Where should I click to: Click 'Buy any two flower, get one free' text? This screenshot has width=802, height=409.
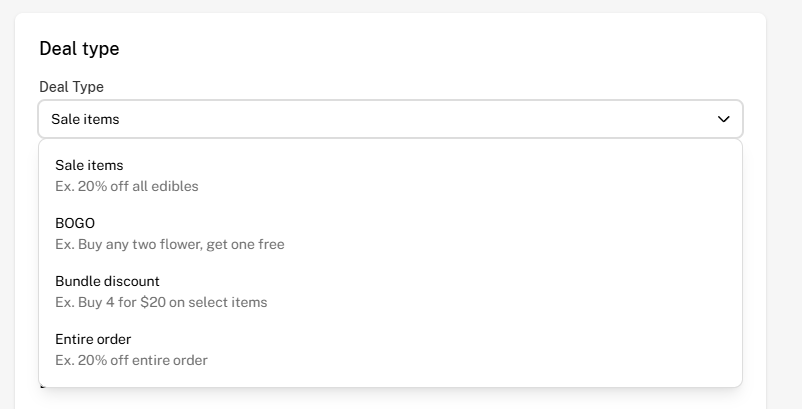[x=181, y=244]
